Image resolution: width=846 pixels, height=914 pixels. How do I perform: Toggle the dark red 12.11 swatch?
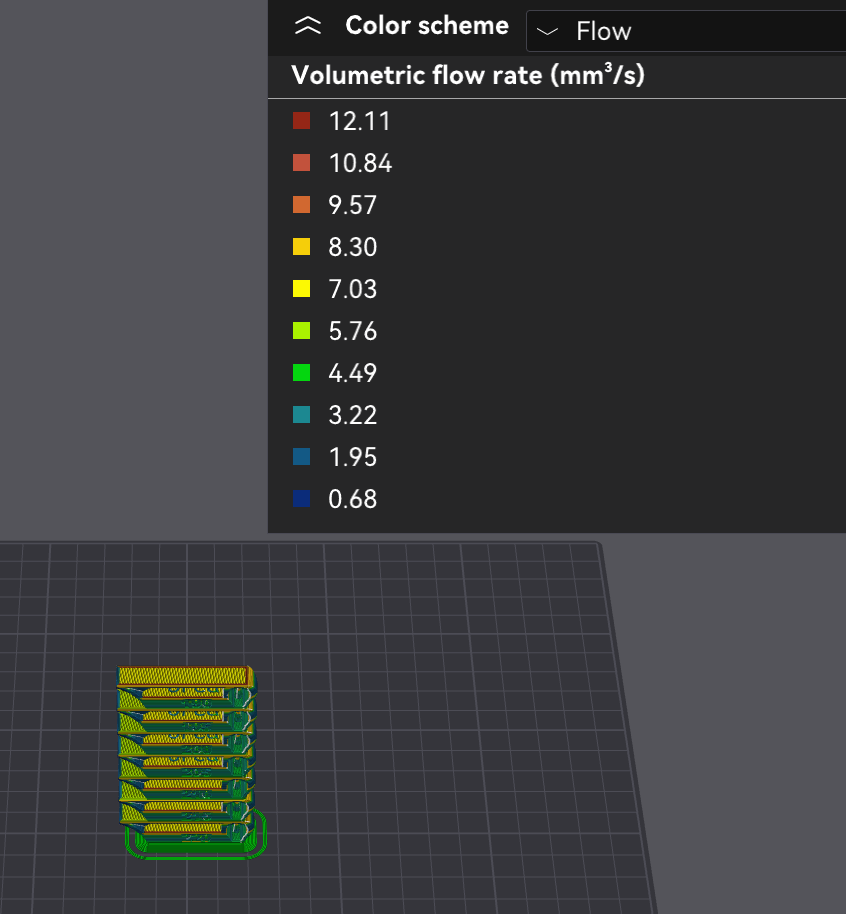301,121
